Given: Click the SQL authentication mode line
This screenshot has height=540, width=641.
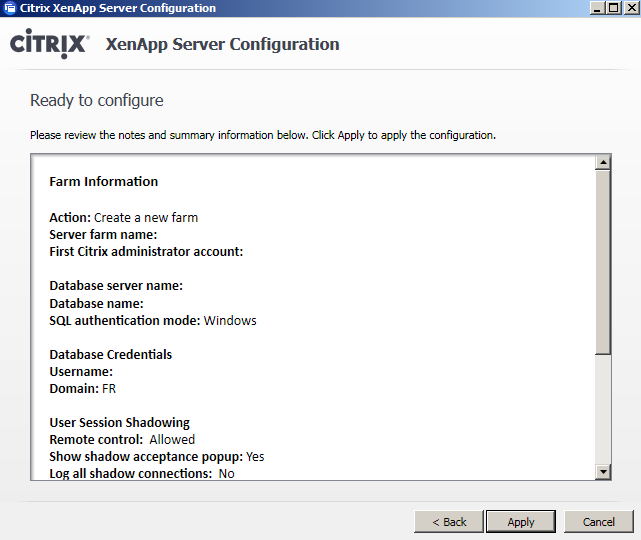Looking at the screenshot, I should coord(153,320).
